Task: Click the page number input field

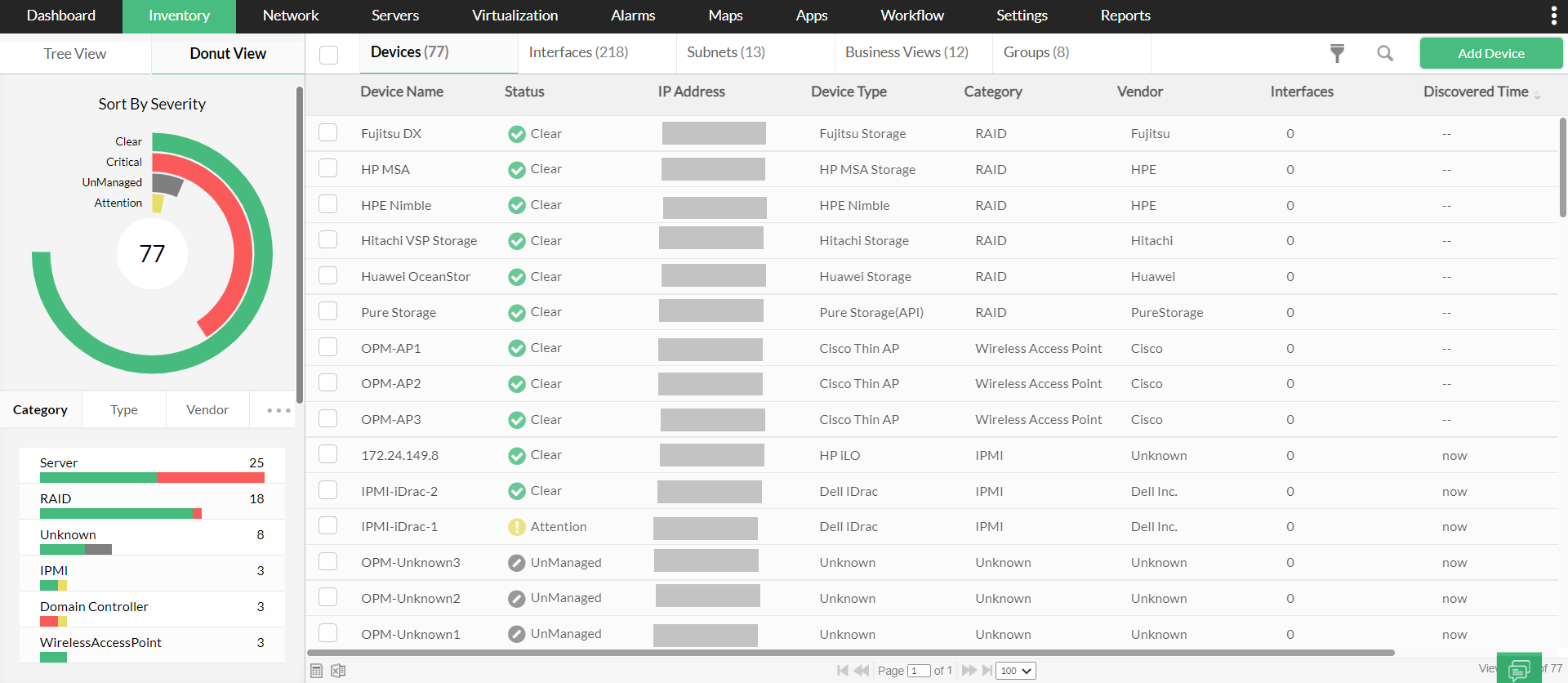Action: 918,671
